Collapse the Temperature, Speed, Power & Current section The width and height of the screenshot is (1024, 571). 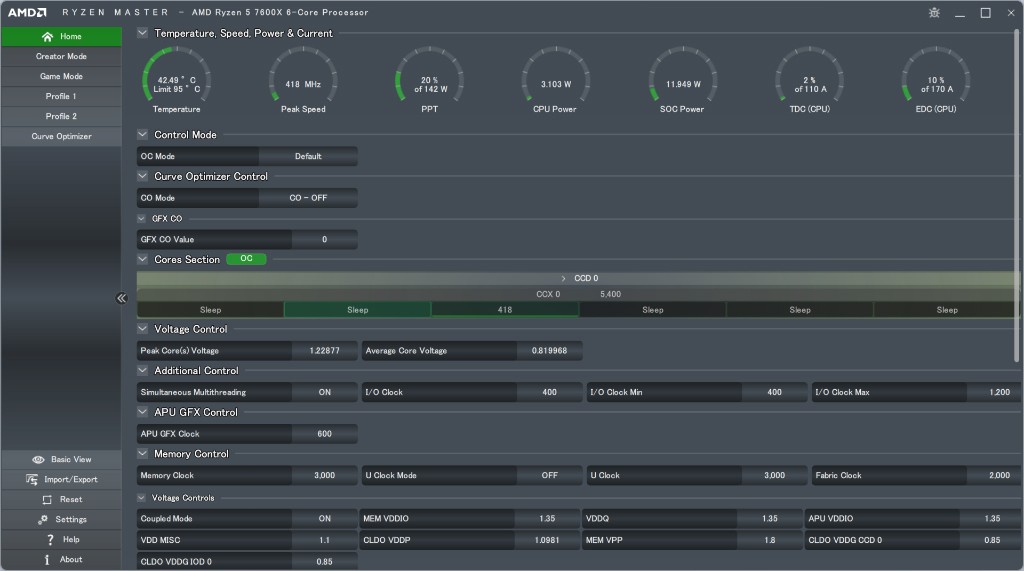click(x=143, y=33)
